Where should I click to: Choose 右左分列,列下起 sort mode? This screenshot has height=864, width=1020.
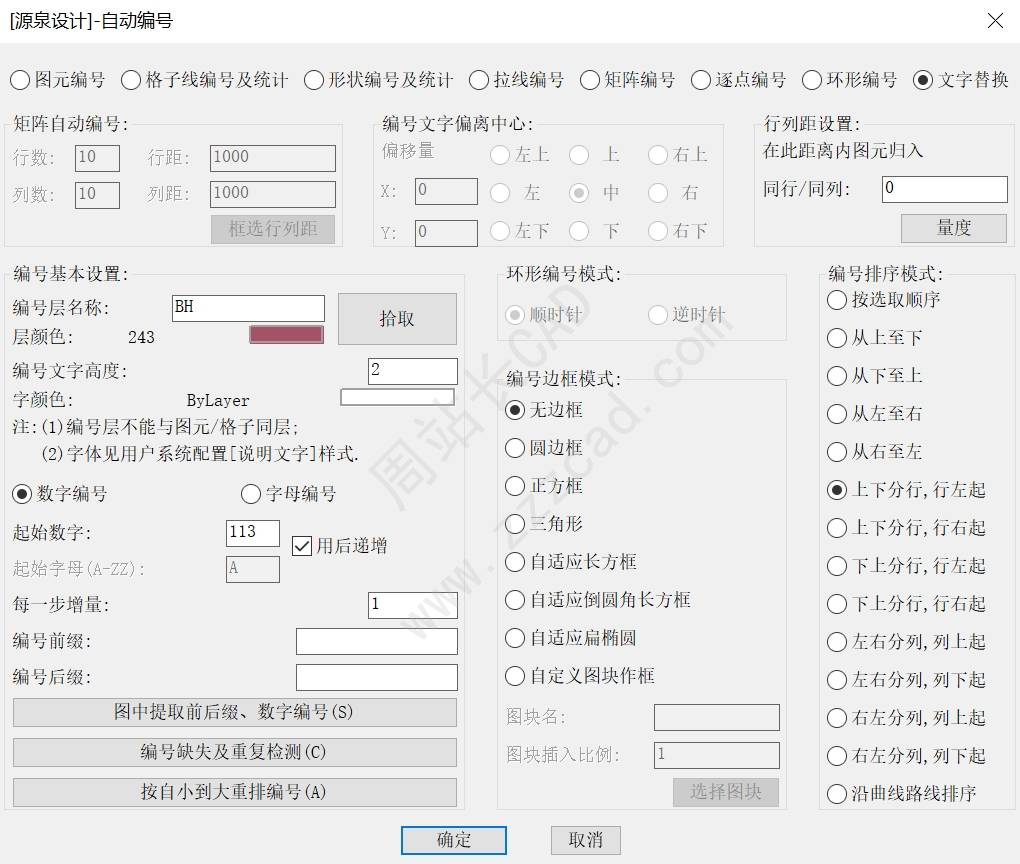pyautogui.click(x=906, y=756)
